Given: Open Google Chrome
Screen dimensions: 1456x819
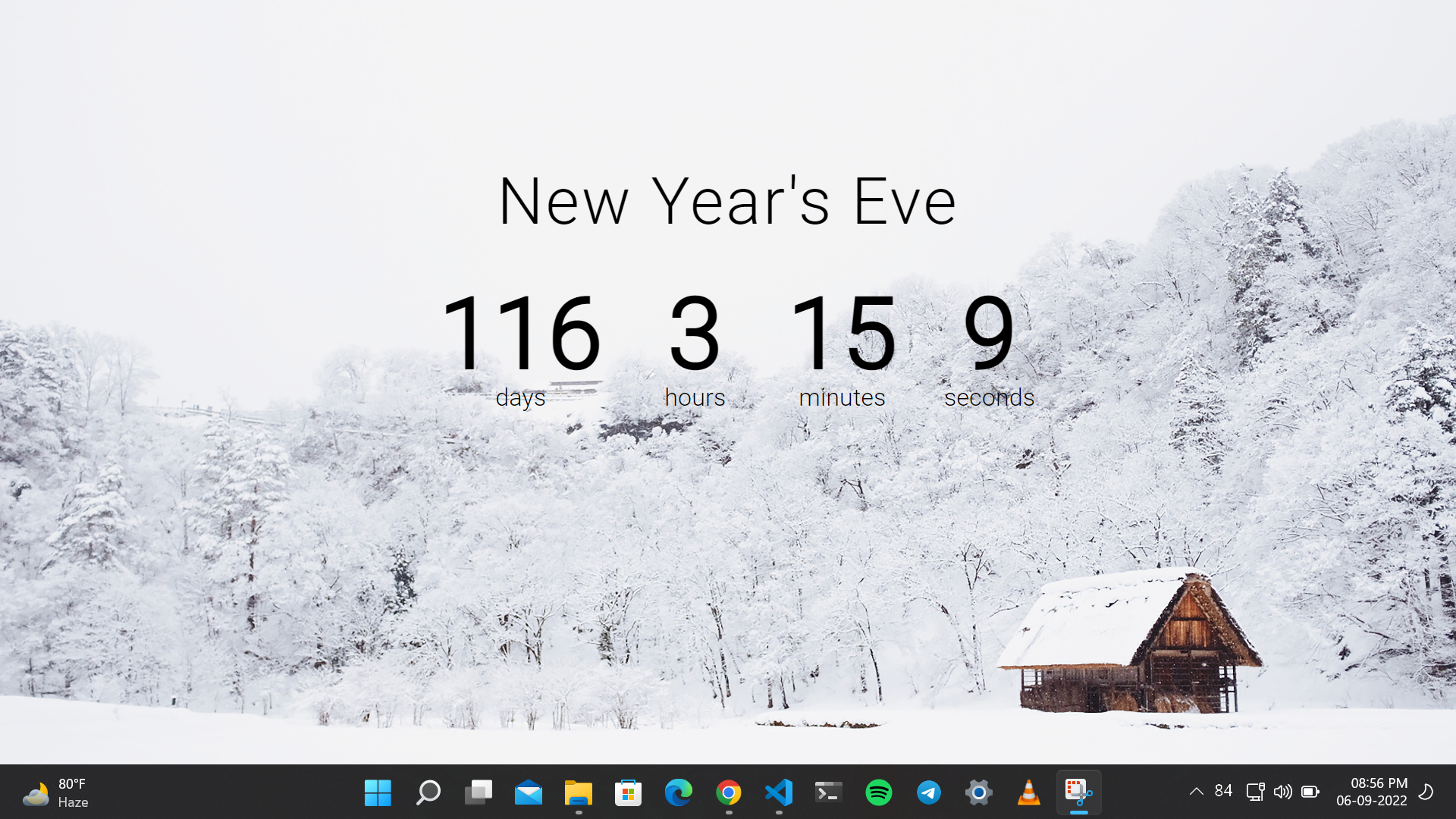Looking at the screenshot, I should pyautogui.click(x=729, y=793).
